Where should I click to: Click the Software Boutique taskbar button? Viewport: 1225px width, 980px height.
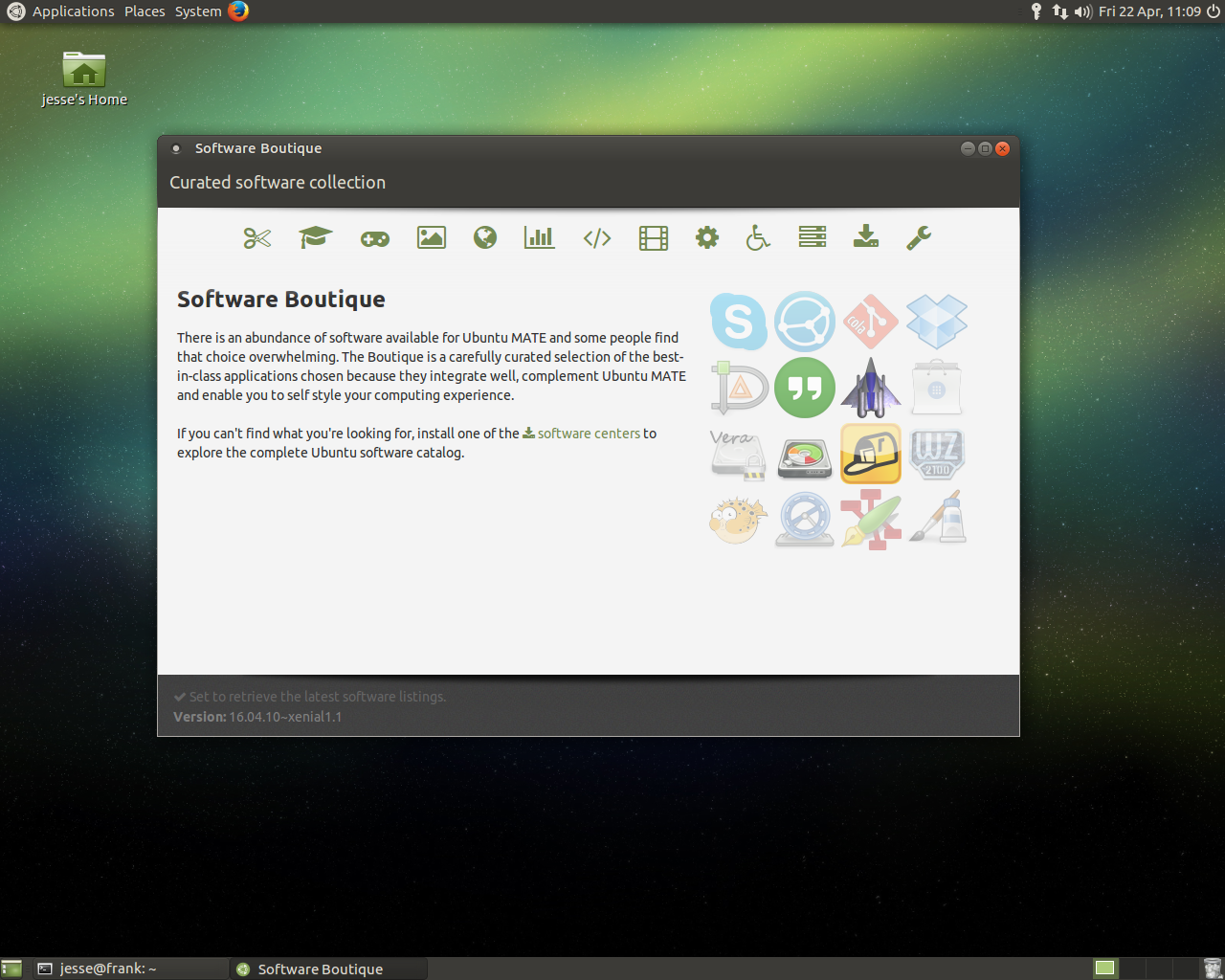tap(328, 969)
